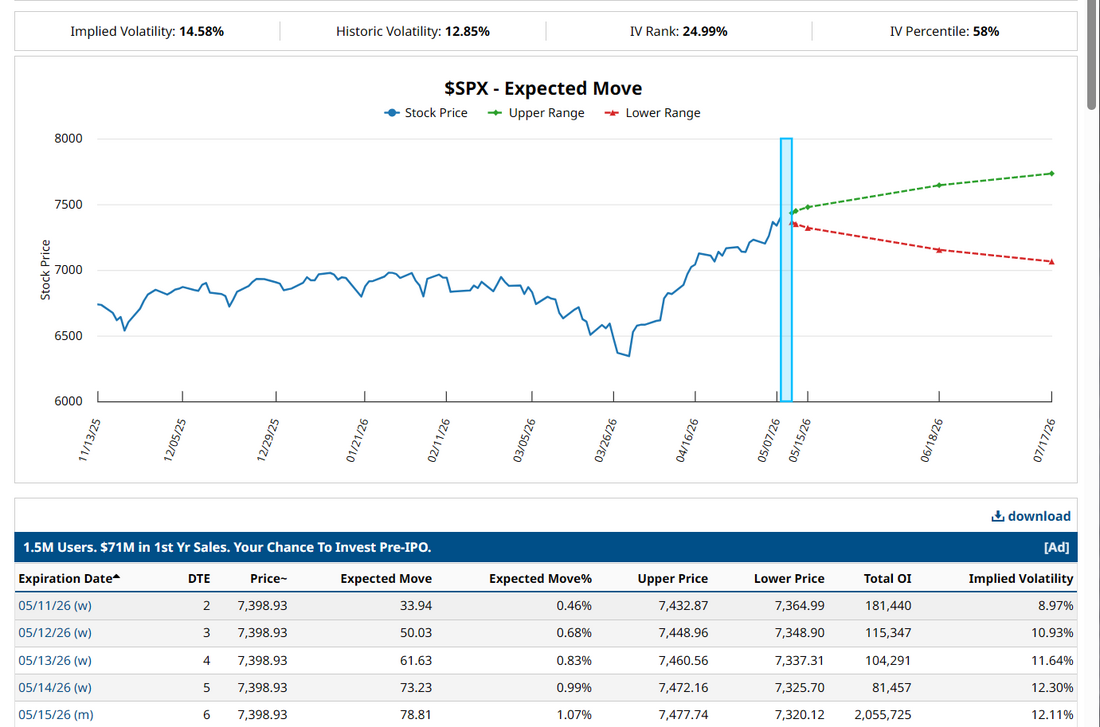Open the 05/15/26 (m) monthly expiration link
The image size is (1100, 727).
click(x=55, y=715)
